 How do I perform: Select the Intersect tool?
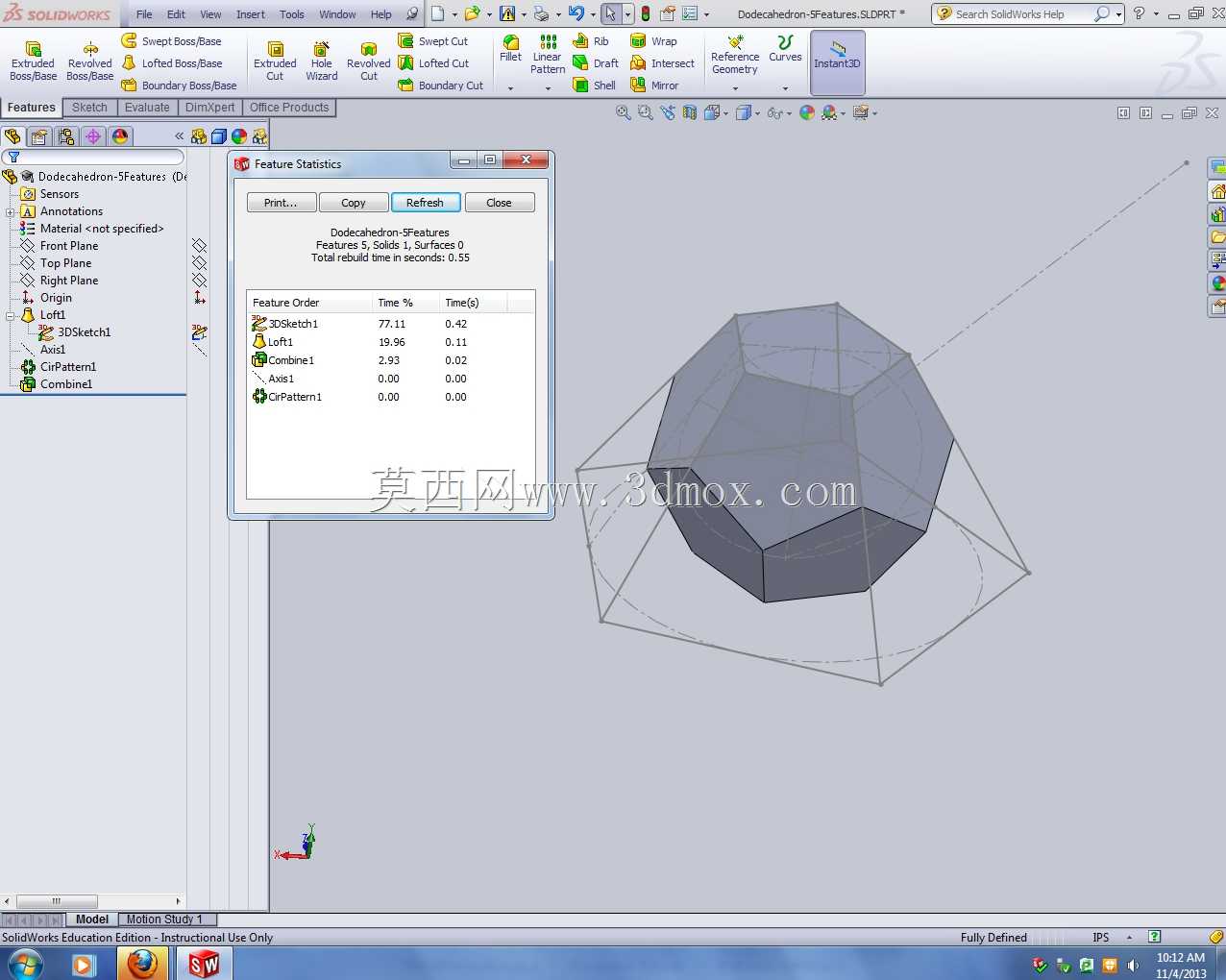(x=662, y=63)
